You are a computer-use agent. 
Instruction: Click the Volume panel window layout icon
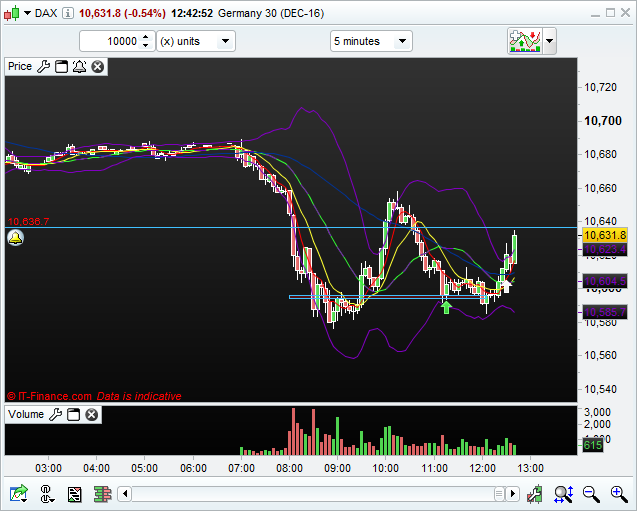tap(74, 415)
